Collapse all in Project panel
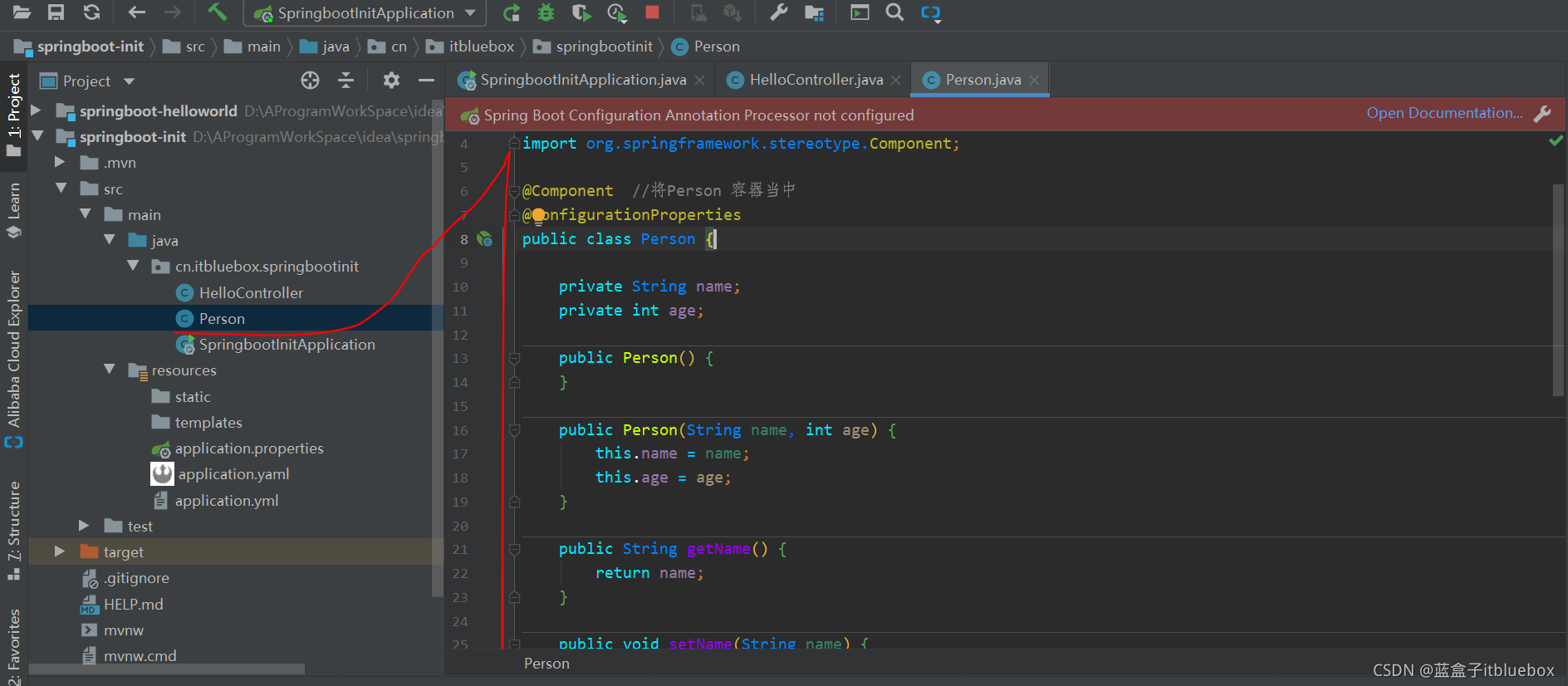The image size is (1568, 686). click(346, 80)
